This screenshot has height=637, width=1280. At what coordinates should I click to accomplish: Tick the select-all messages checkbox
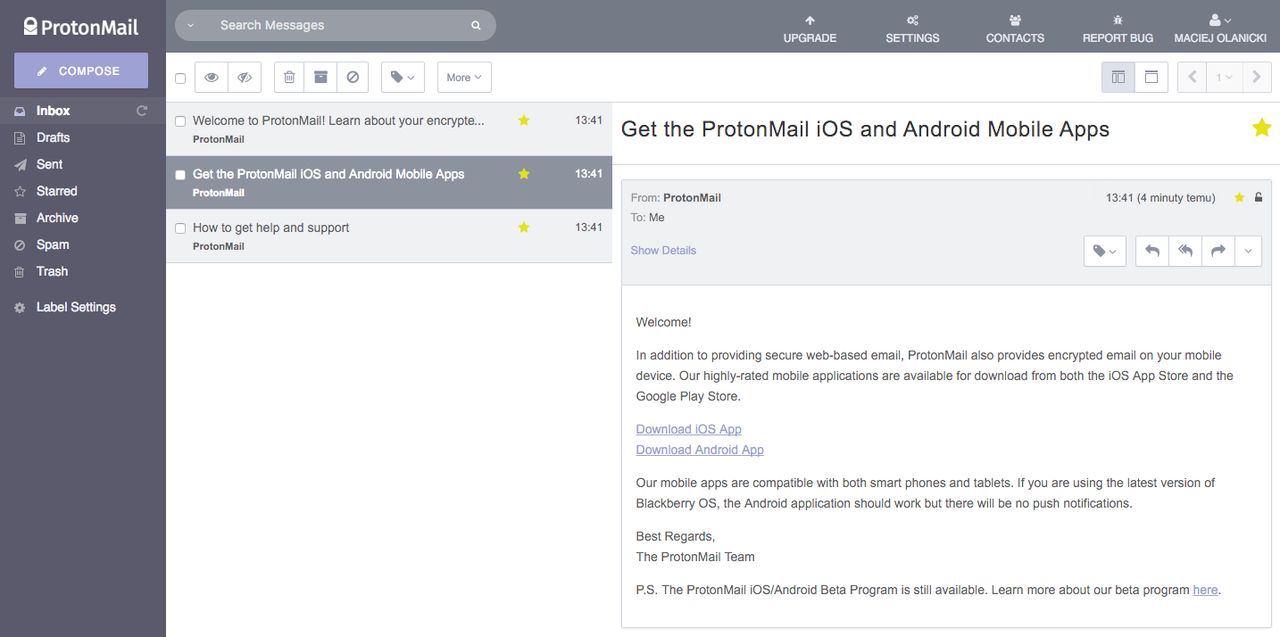[180, 78]
